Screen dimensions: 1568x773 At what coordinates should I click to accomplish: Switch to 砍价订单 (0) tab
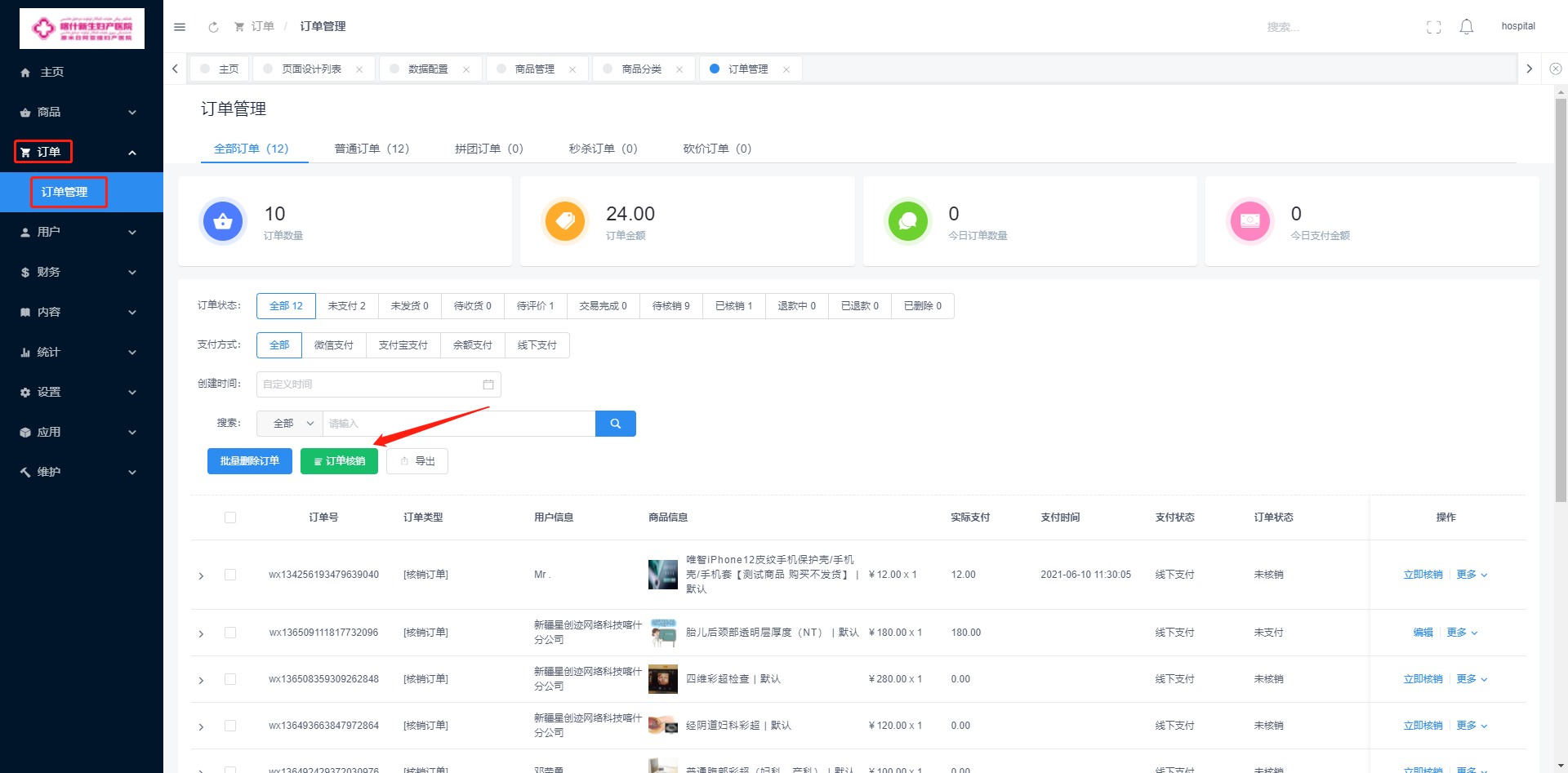(718, 149)
